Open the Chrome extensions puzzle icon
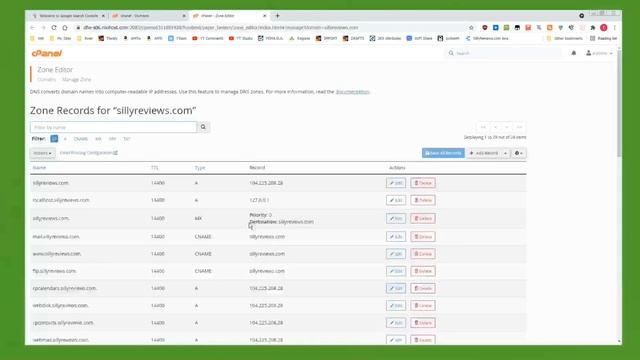Screen dimensions: 640x360 [x=593, y=27]
